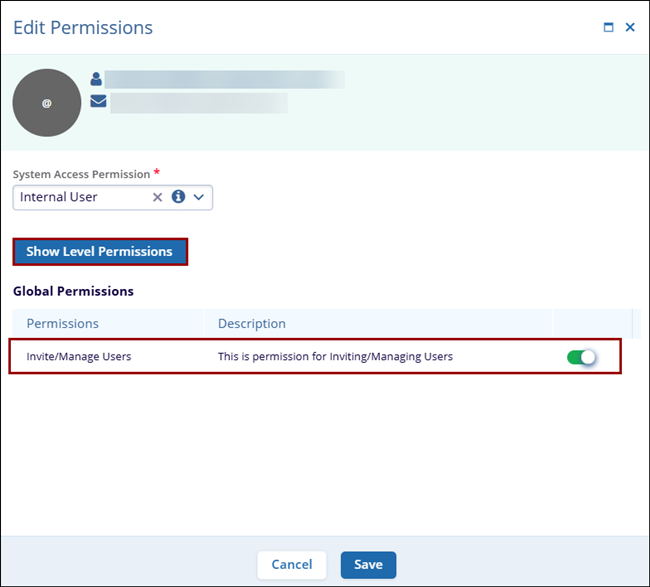Click the System Access Permission label
This screenshot has height=587, width=650.
click(x=81, y=174)
